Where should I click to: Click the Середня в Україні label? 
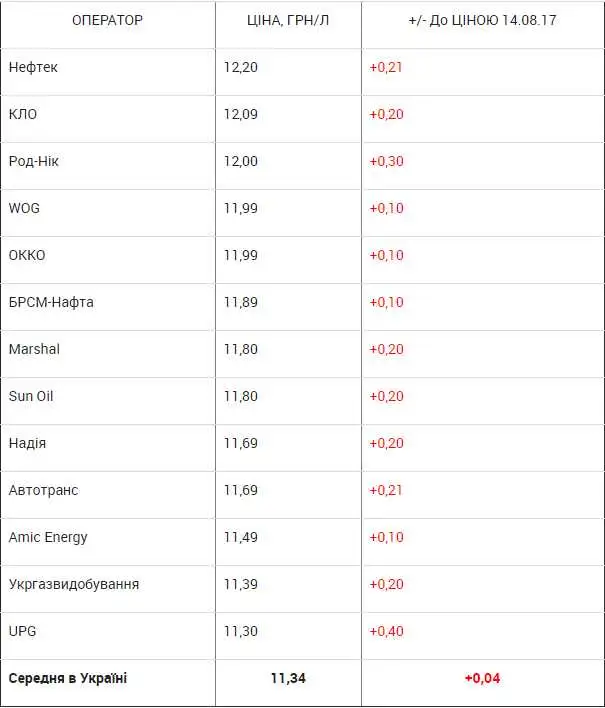[68, 678]
